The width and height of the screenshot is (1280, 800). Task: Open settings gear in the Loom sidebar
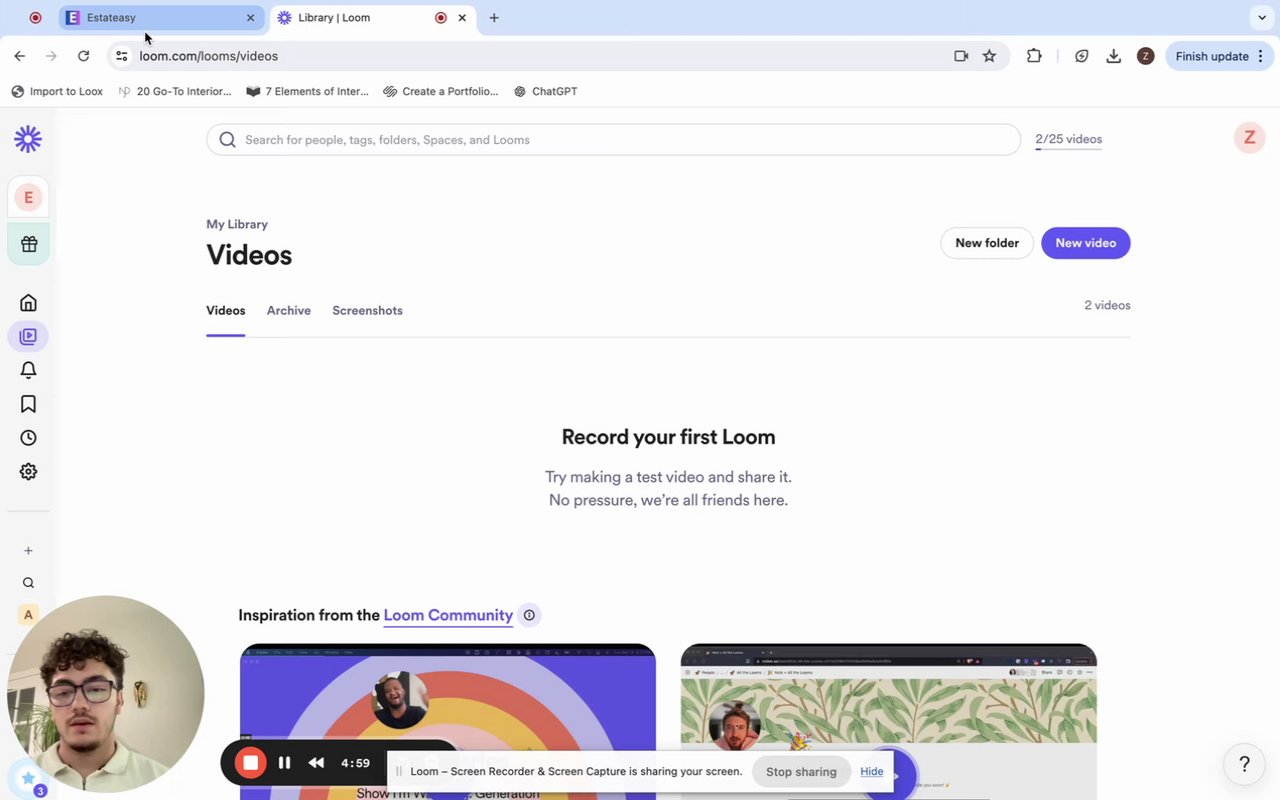28,472
